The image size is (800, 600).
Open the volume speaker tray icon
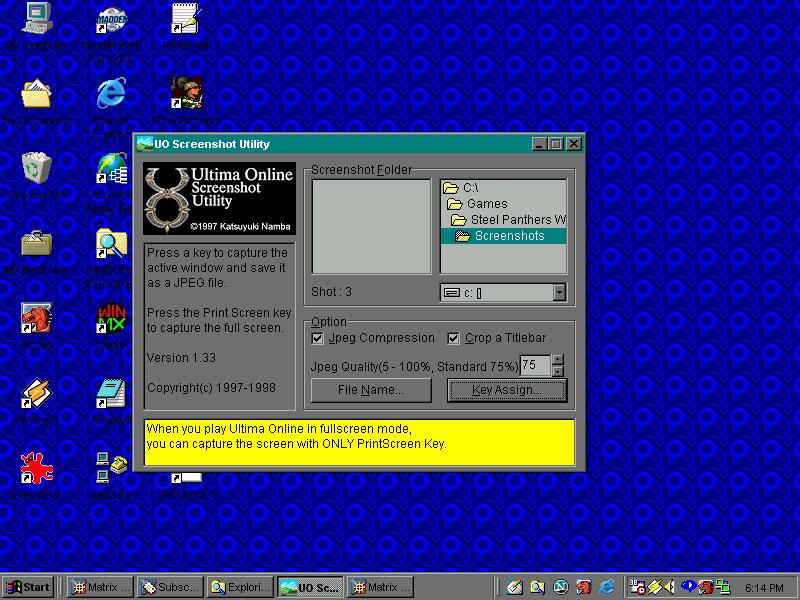669,587
